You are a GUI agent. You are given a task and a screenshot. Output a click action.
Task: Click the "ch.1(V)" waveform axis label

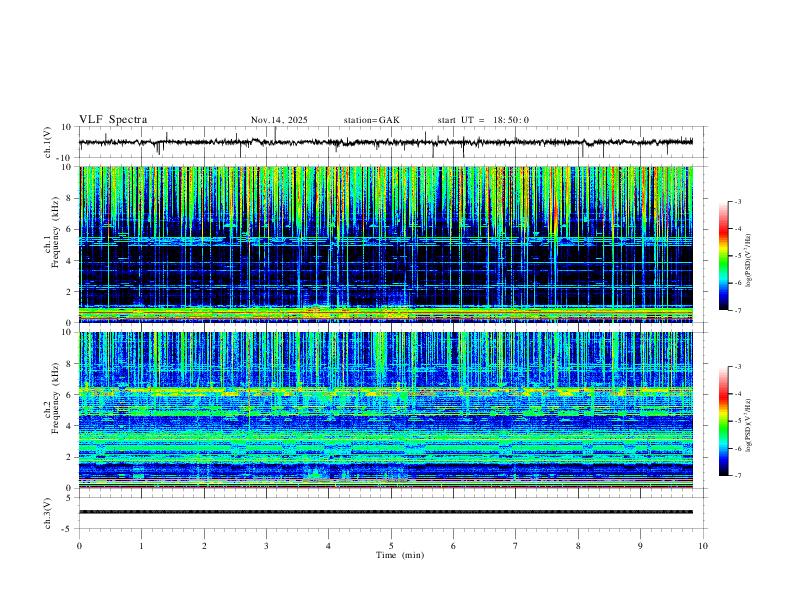pos(48,142)
